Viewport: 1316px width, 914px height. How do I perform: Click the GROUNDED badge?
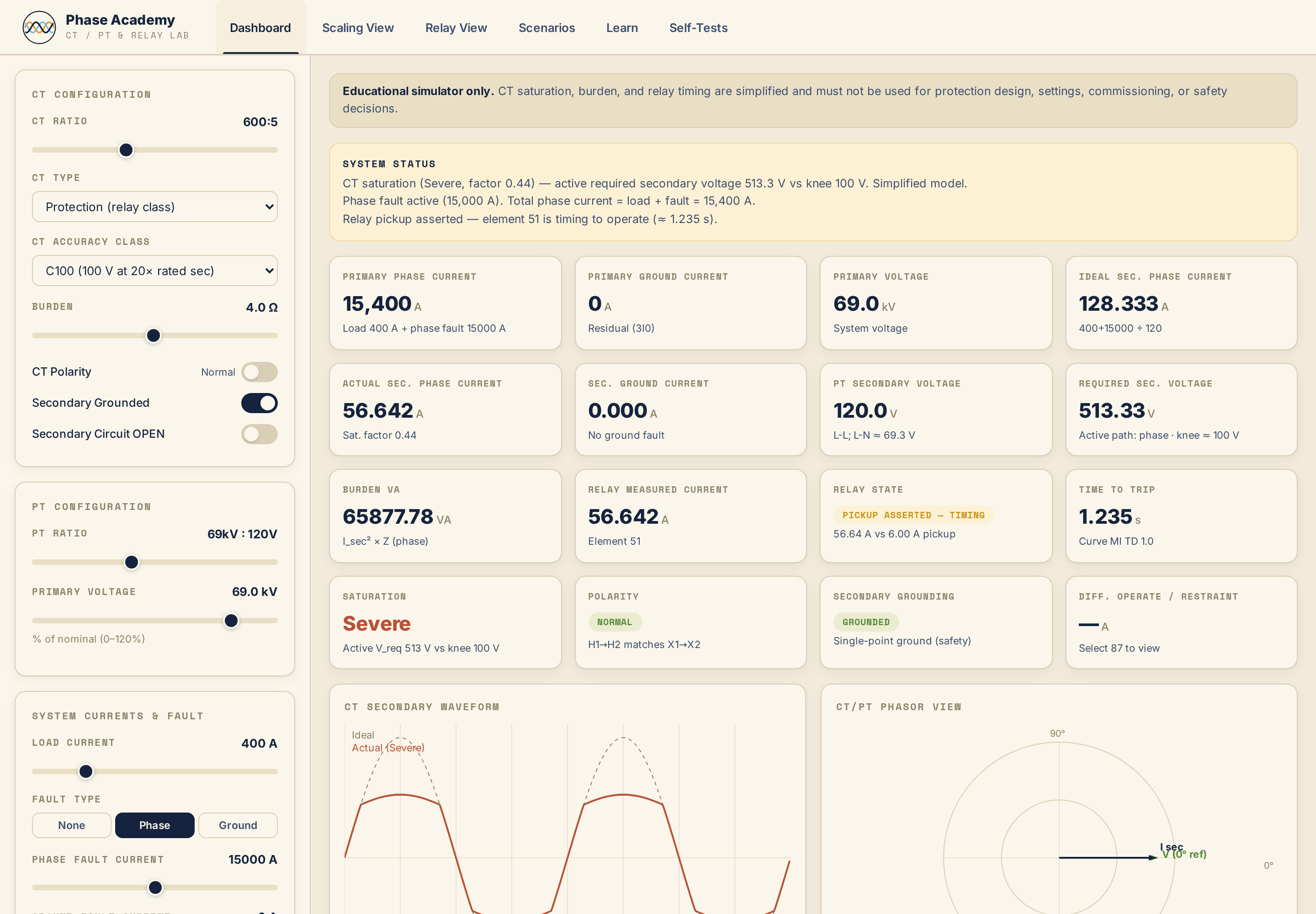coord(865,622)
